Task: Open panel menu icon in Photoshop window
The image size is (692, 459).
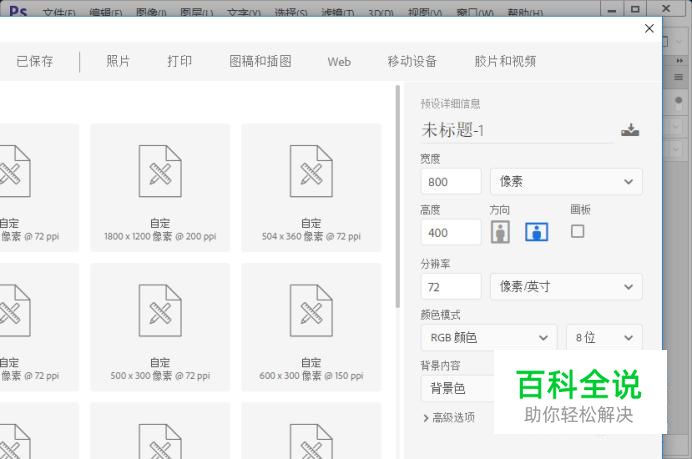Action: (x=679, y=77)
